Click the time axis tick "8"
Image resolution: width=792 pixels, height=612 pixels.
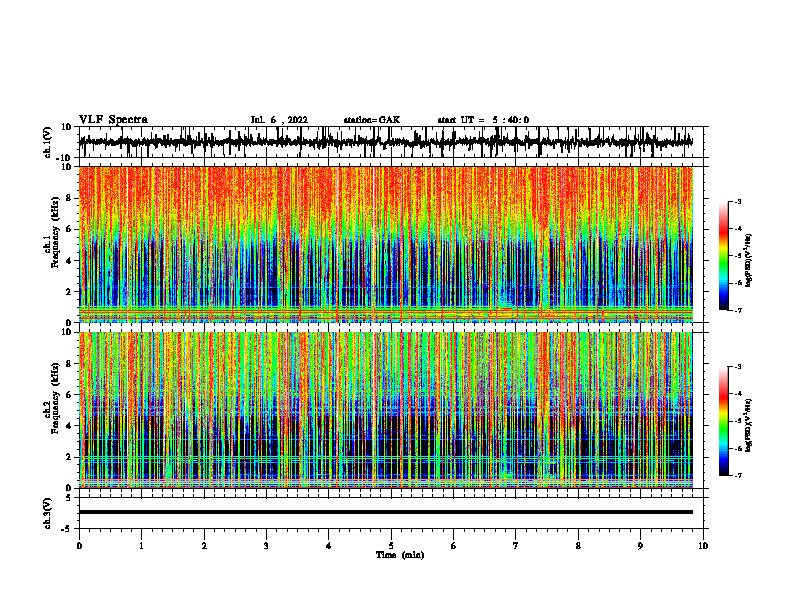[x=578, y=546]
